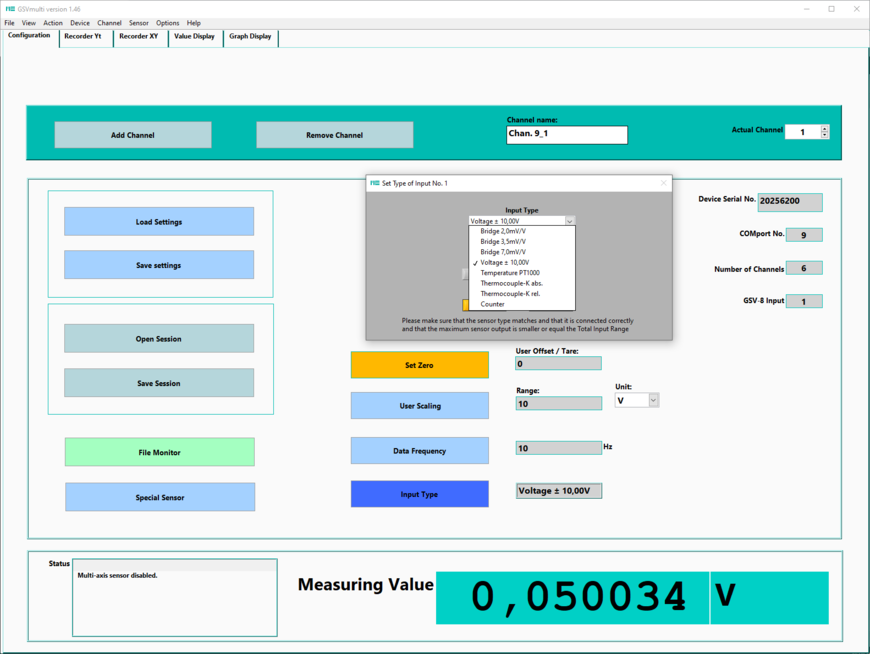Select Bridge 2,0mV/V from the list
This screenshot has height=654, width=870.
[x=502, y=231]
